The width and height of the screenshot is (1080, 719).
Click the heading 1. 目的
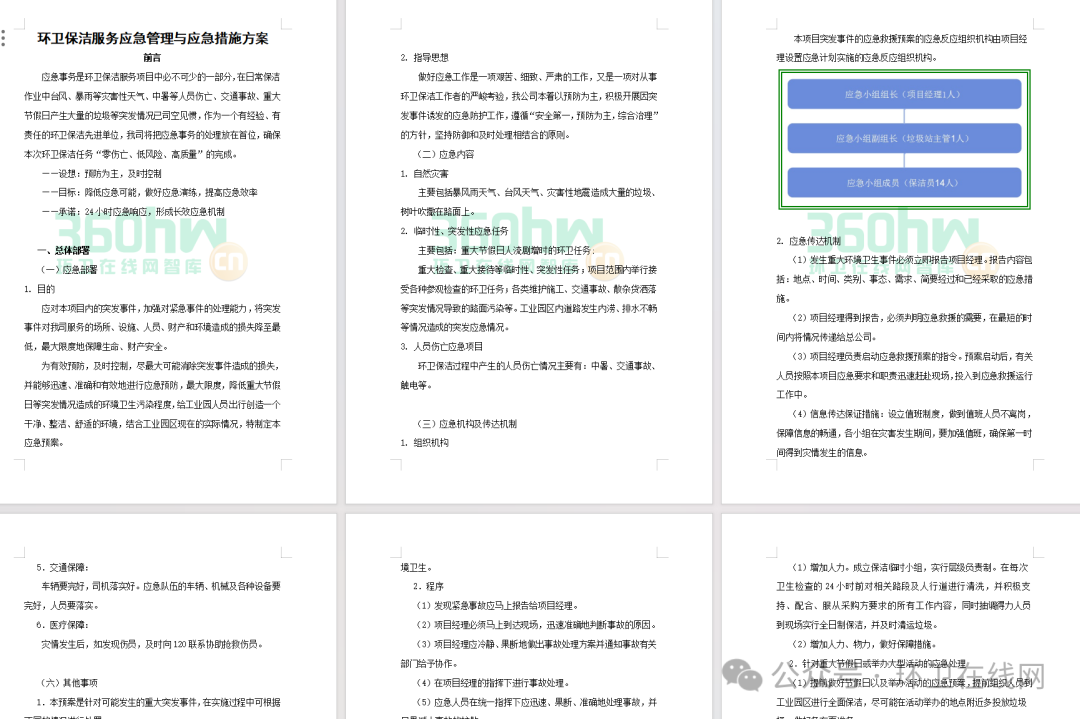coord(39,289)
